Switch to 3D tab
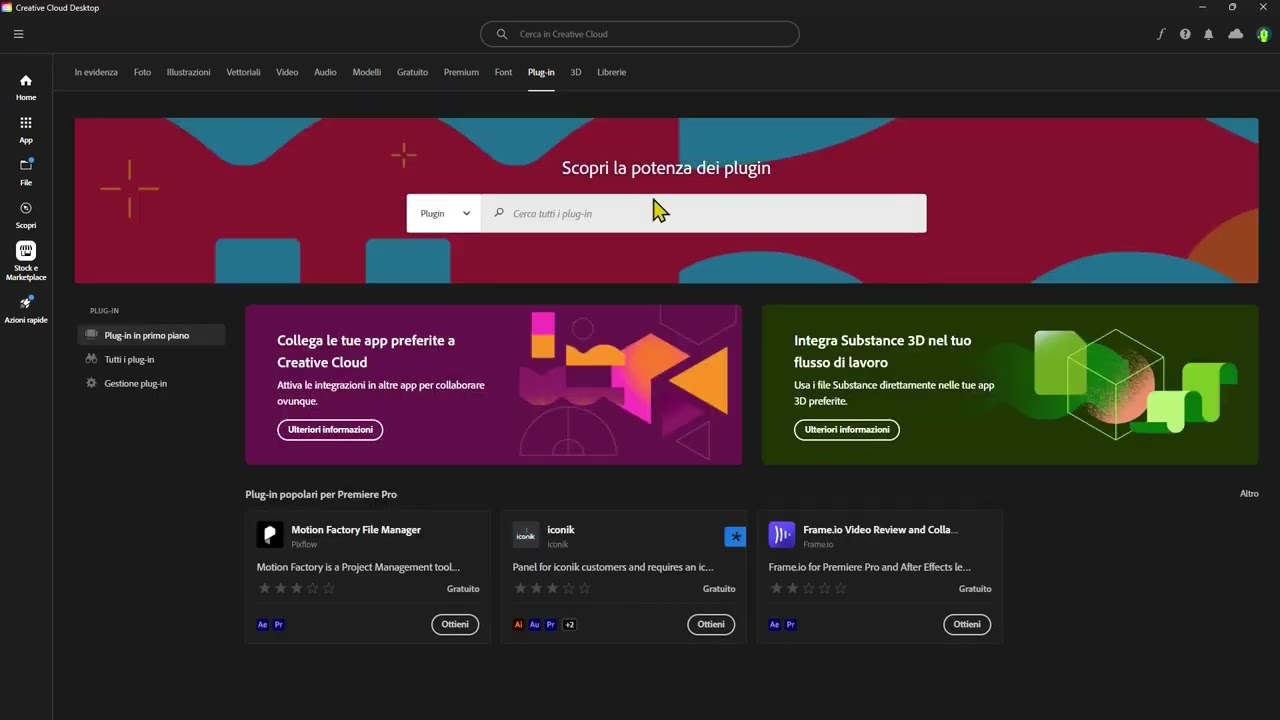 576,72
